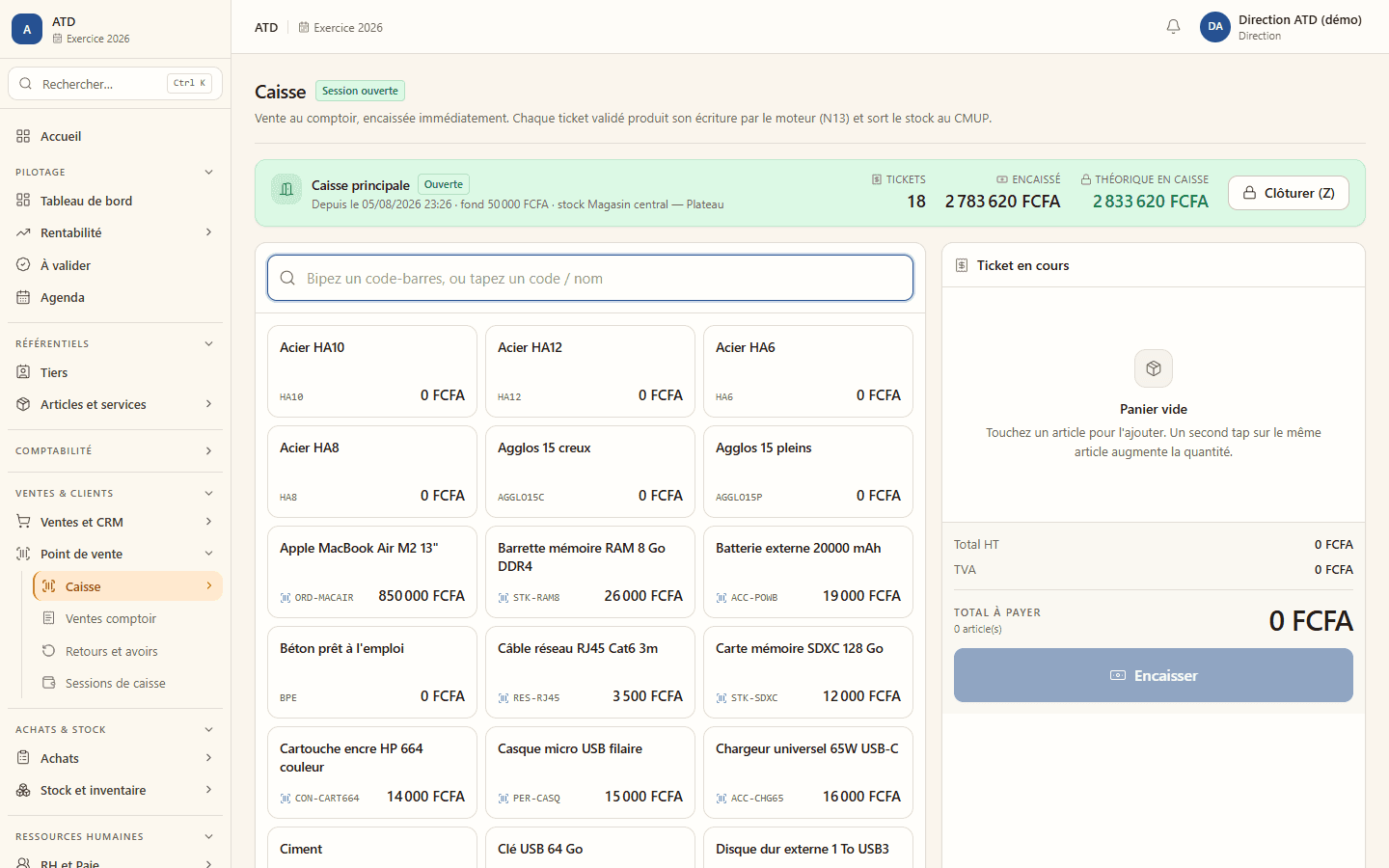This screenshot has width=1389, height=868.
Task: Click the Caisse principale register icon
Action: [286, 189]
